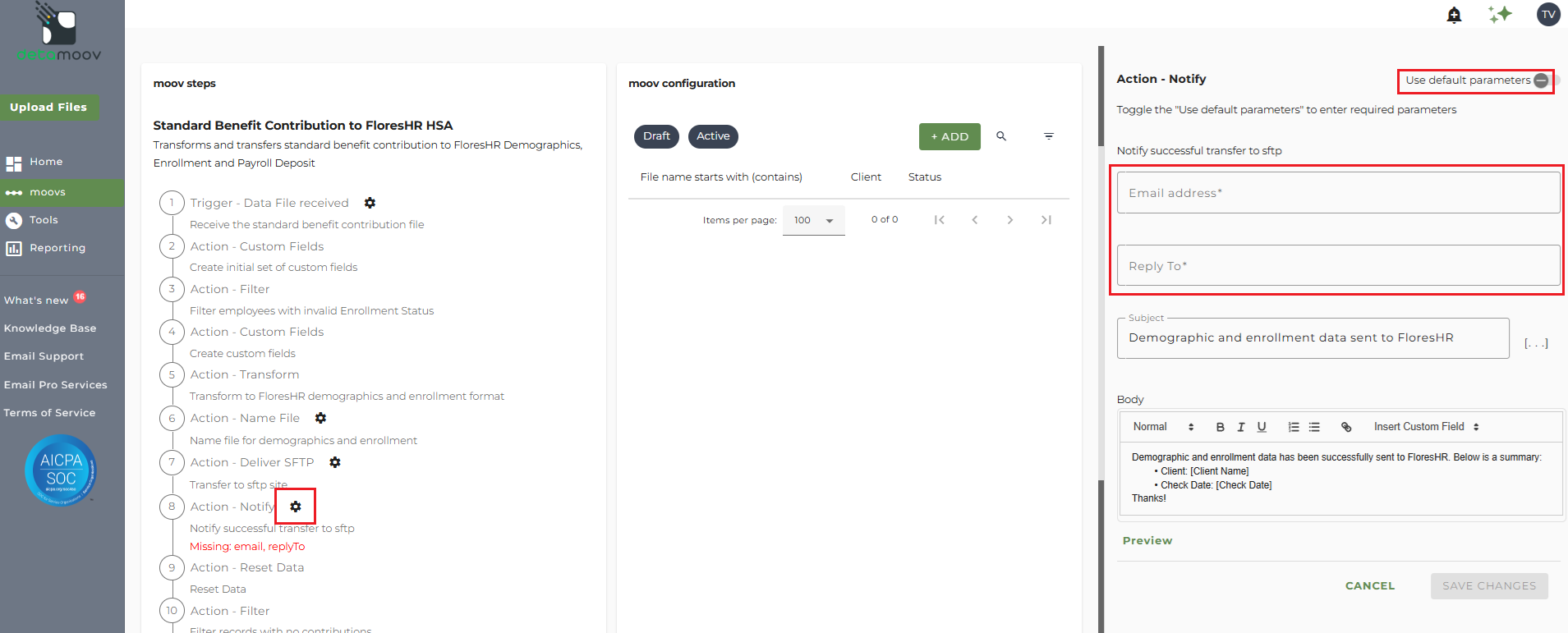The width and height of the screenshot is (1568, 633).
Task: Click the Subject input field
Action: pos(1313,338)
